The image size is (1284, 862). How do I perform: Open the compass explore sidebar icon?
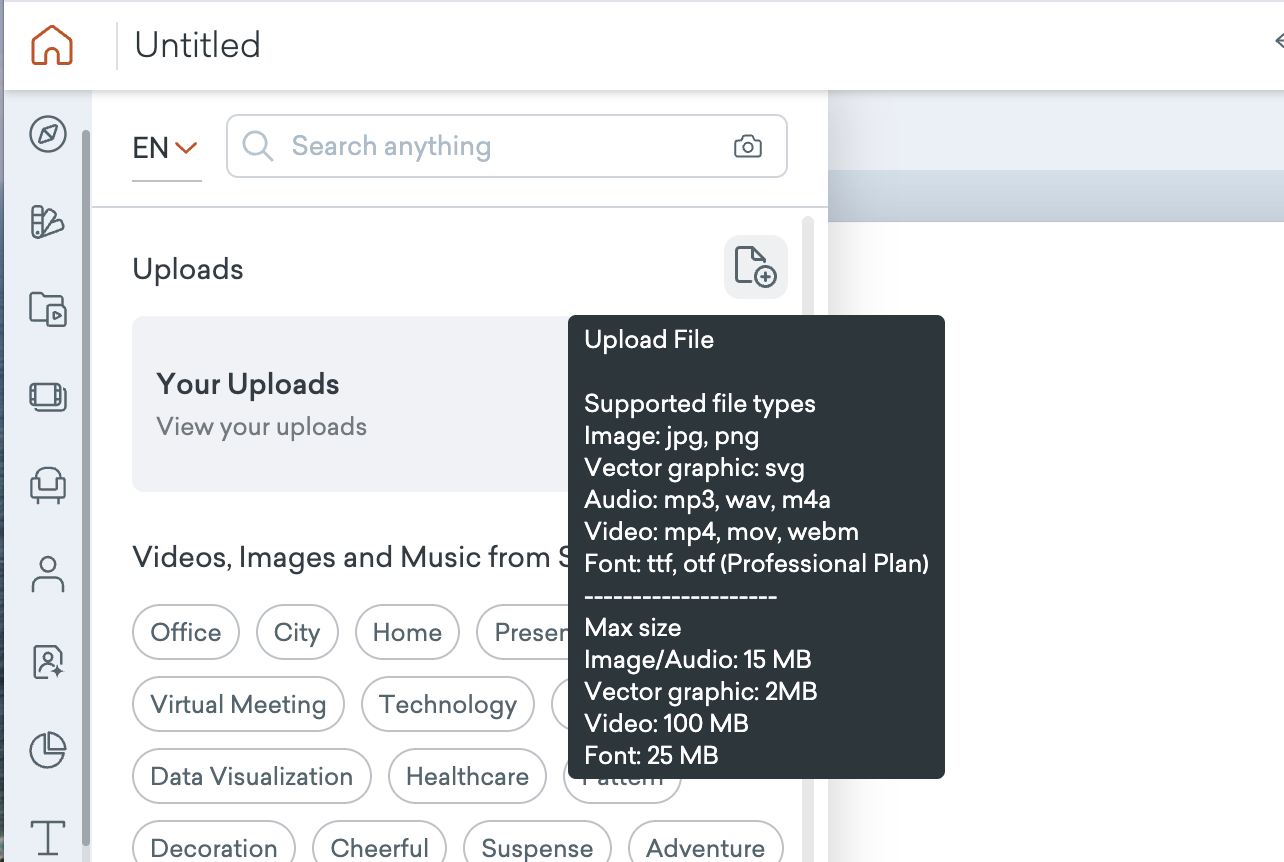48,134
